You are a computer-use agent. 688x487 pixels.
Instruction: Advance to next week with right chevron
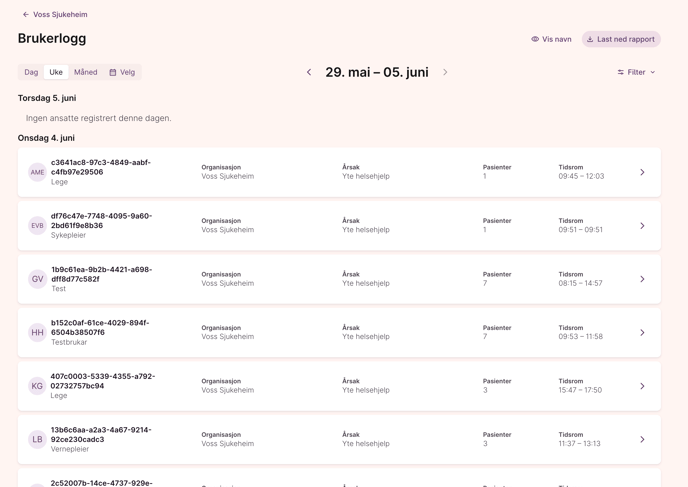click(x=445, y=72)
